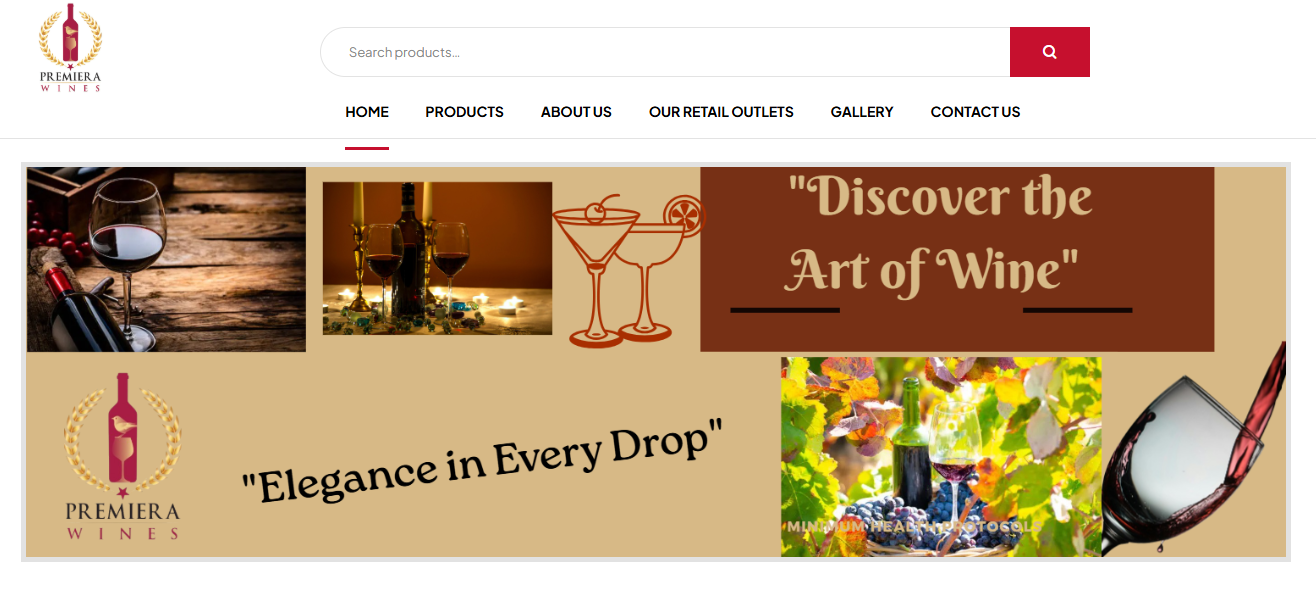Select CONTACT US in navigation

[x=975, y=112]
